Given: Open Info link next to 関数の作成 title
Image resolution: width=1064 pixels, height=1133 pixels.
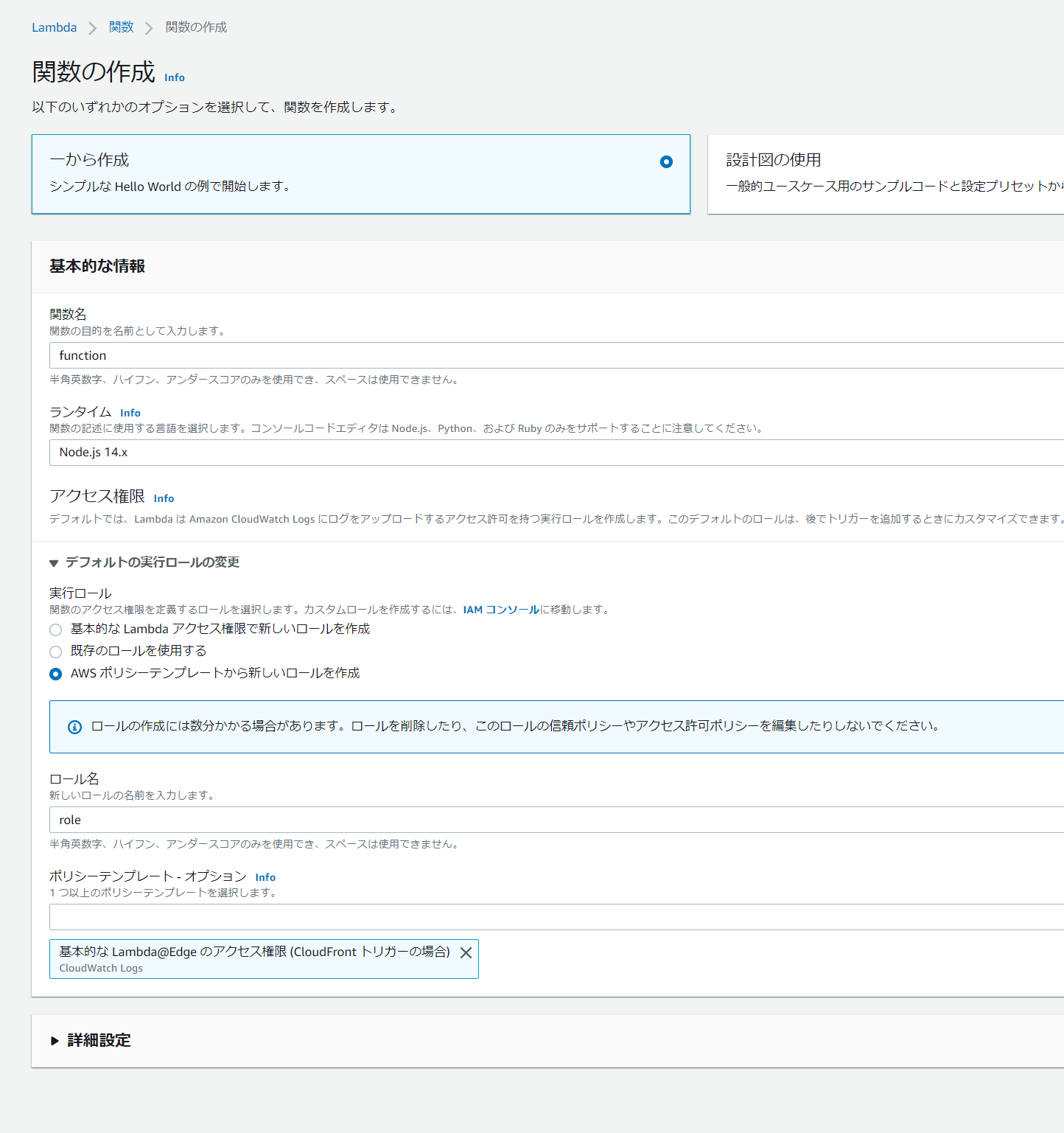Looking at the screenshot, I should point(175,77).
